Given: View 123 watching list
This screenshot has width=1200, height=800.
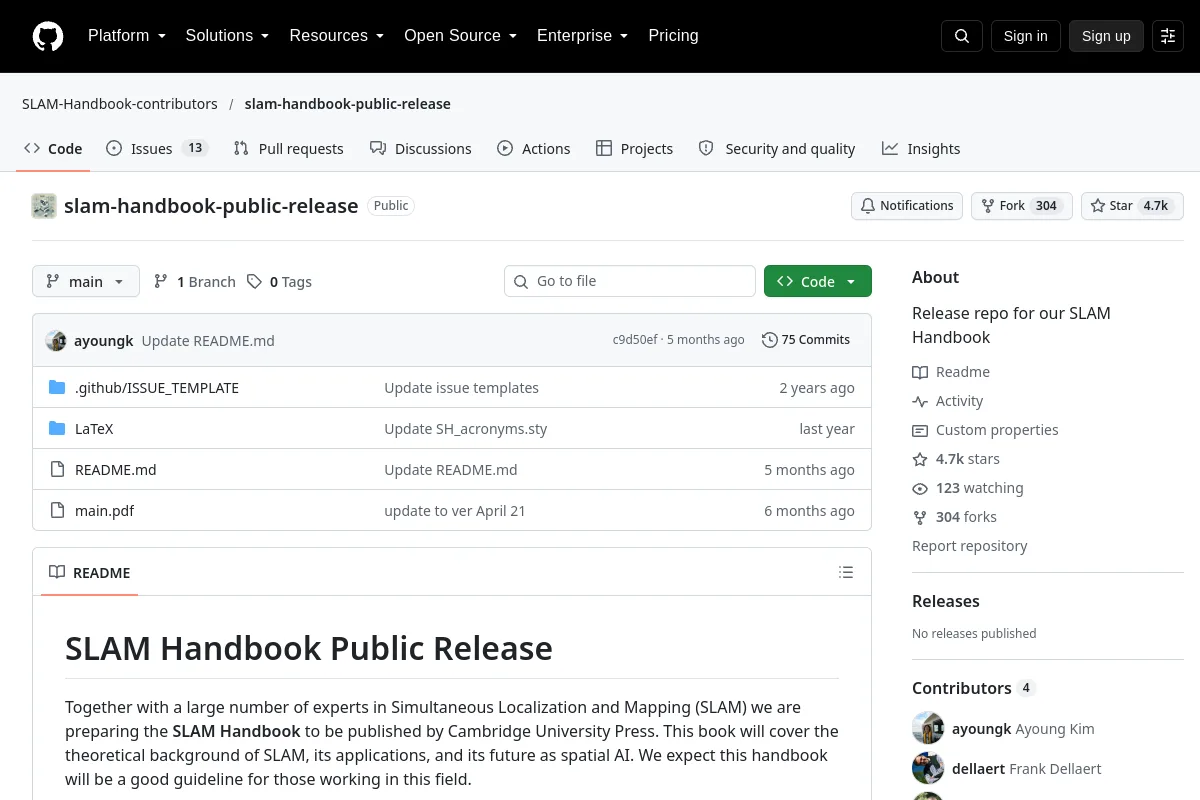Looking at the screenshot, I should click(968, 488).
